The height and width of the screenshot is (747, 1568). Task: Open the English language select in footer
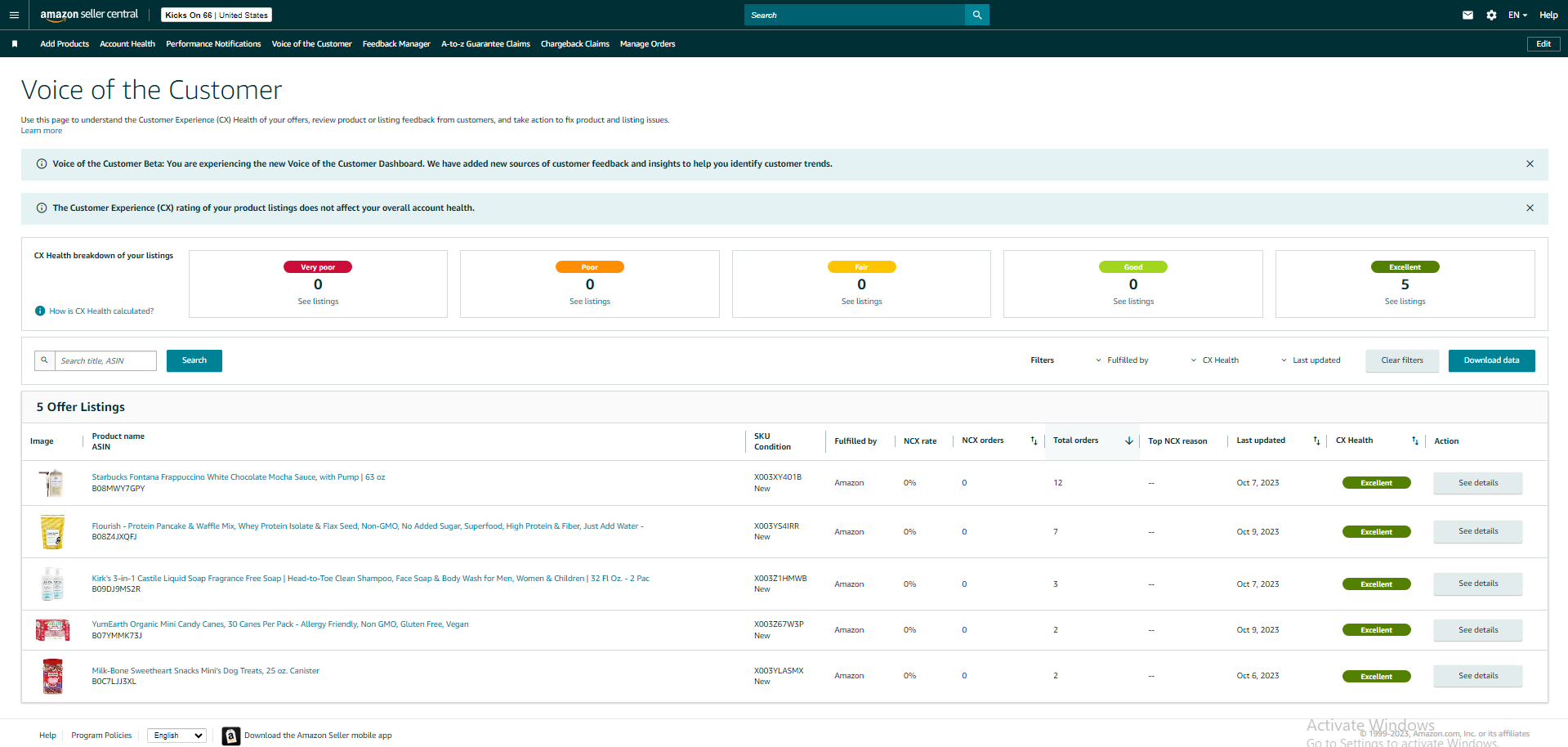point(176,736)
